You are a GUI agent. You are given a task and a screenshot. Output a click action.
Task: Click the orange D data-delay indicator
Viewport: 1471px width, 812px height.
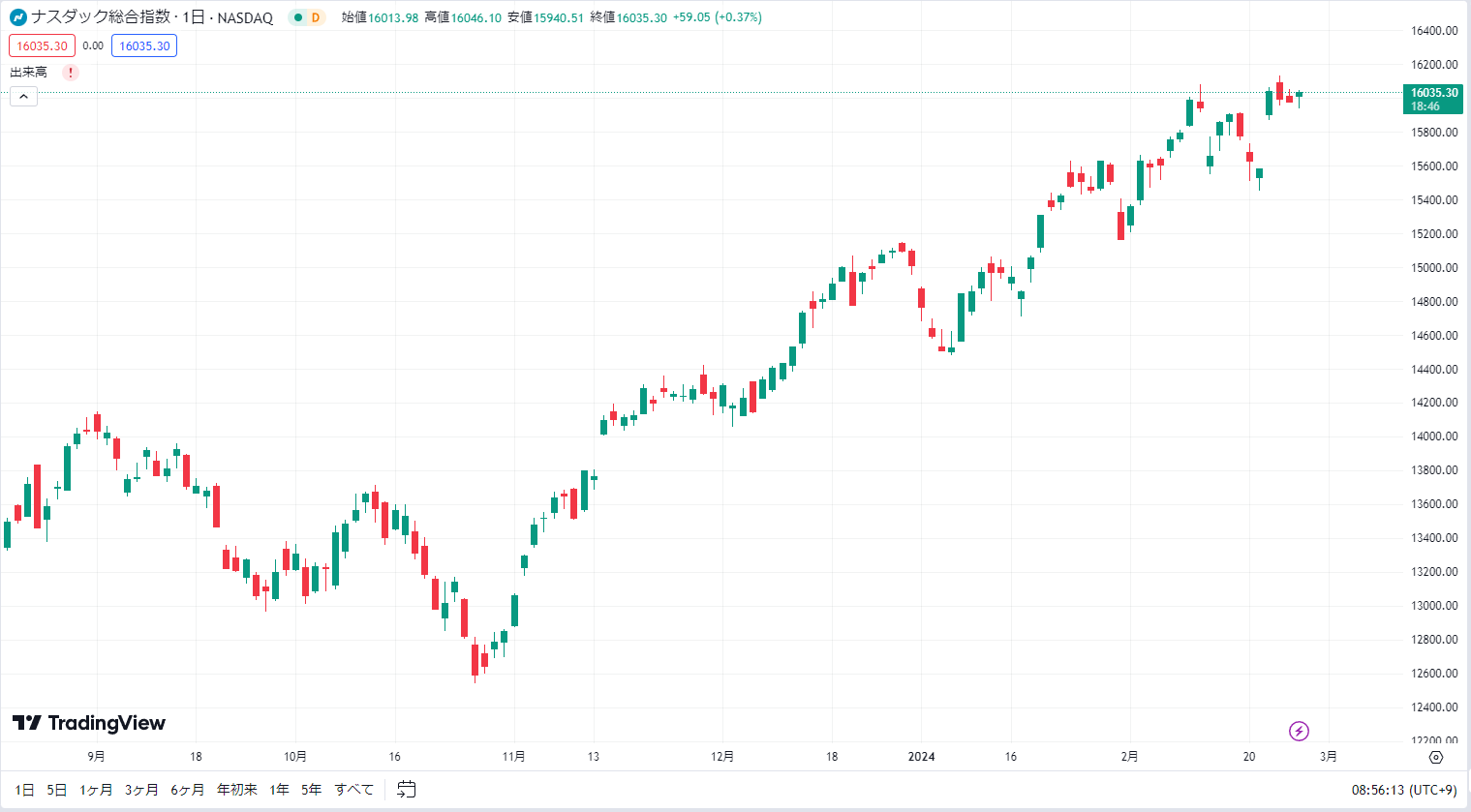click(x=316, y=17)
